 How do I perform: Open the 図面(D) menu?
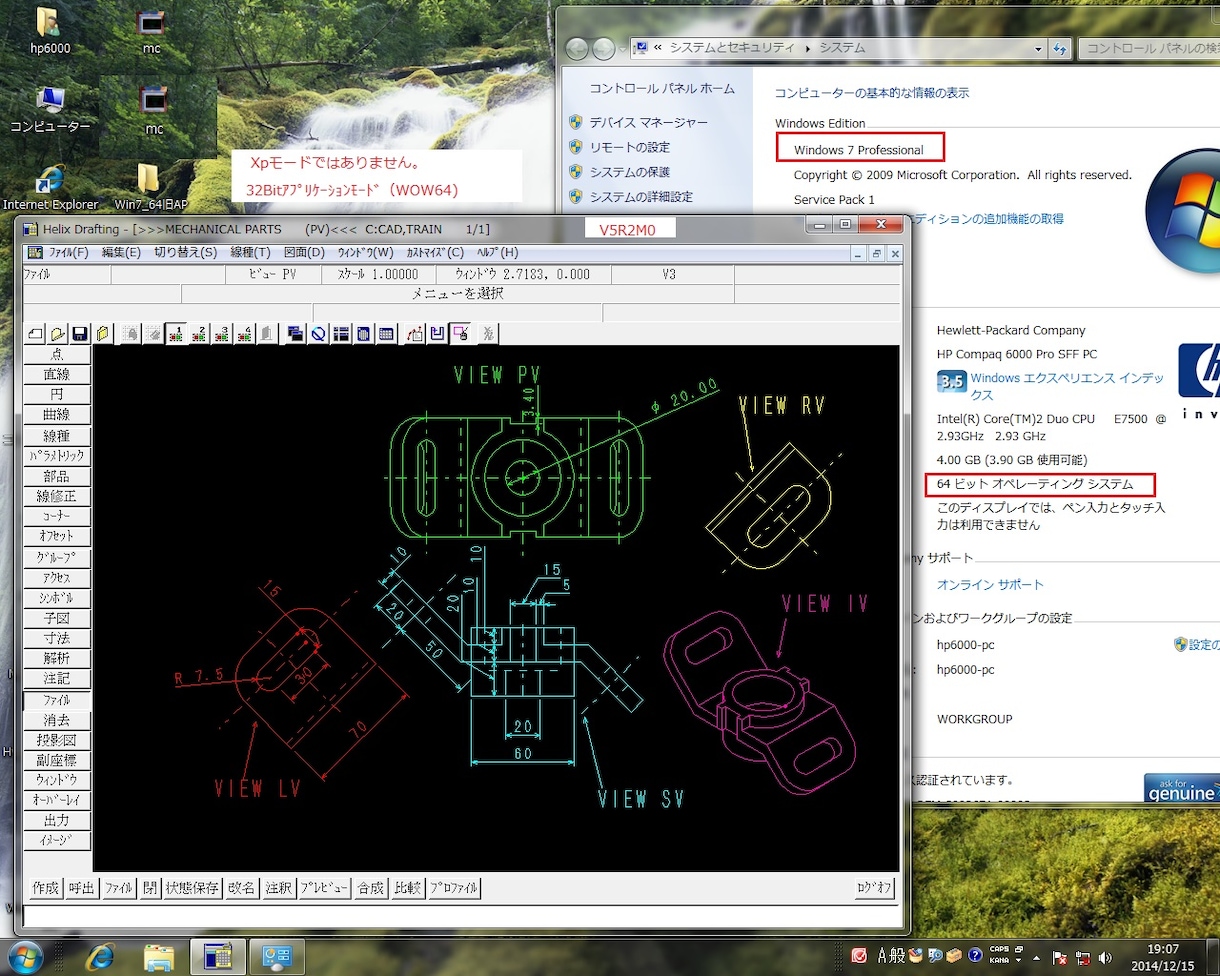304,253
